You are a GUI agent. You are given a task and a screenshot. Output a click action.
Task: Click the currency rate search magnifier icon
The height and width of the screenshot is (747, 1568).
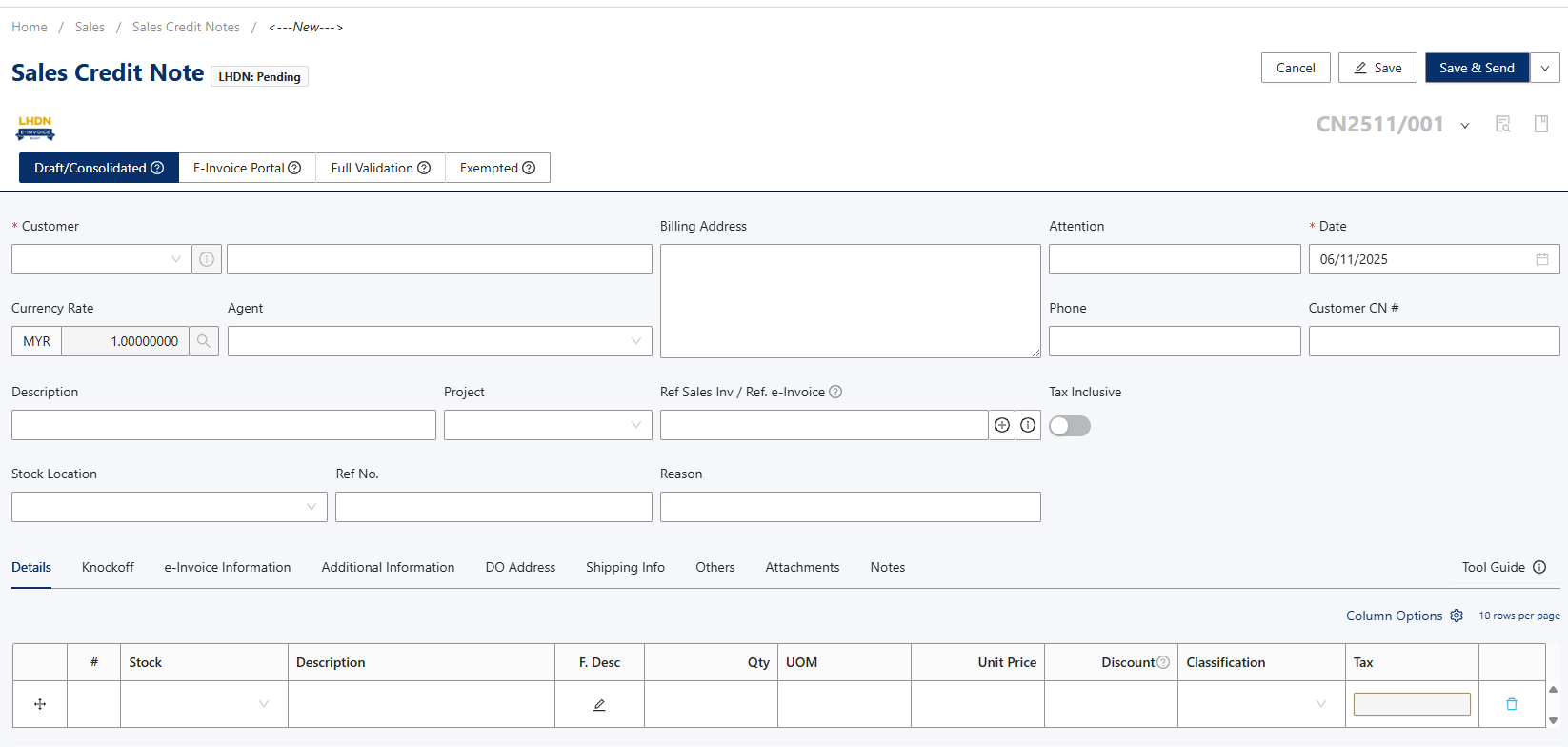pyautogui.click(x=204, y=341)
